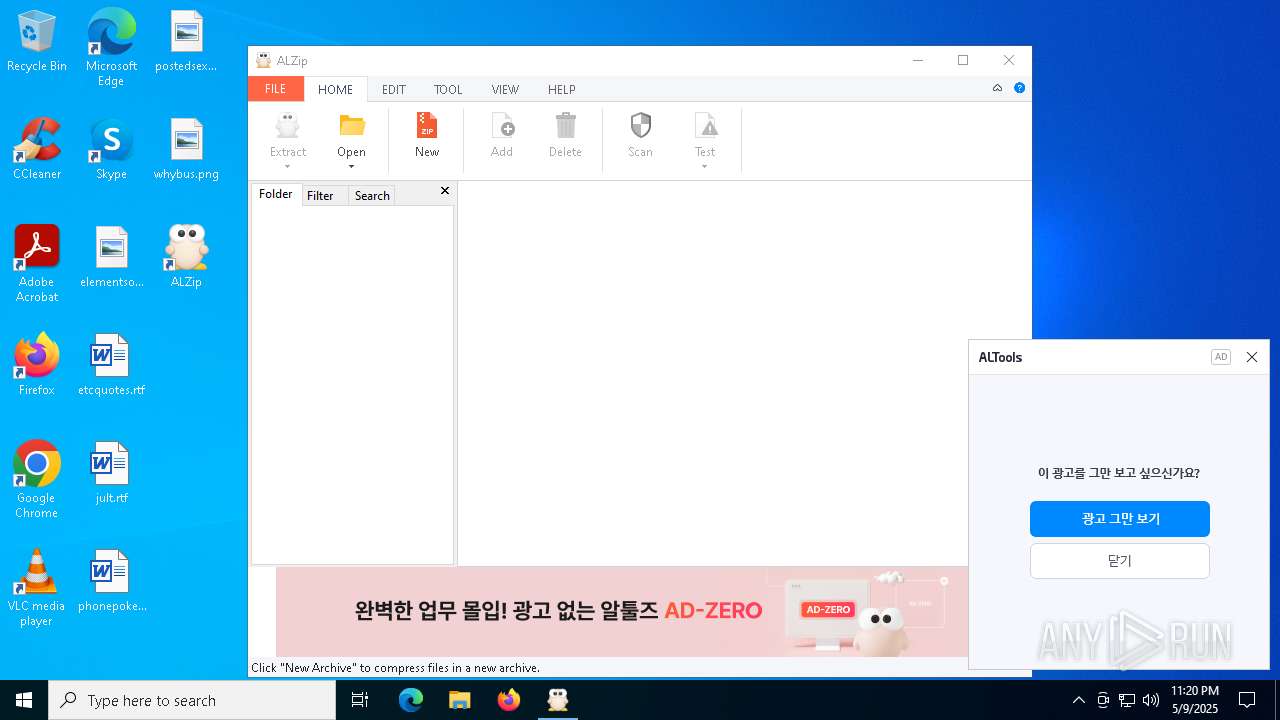1280x720 pixels.
Task: Select the whybus.png desktop file
Action: pyautogui.click(x=186, y=150)
